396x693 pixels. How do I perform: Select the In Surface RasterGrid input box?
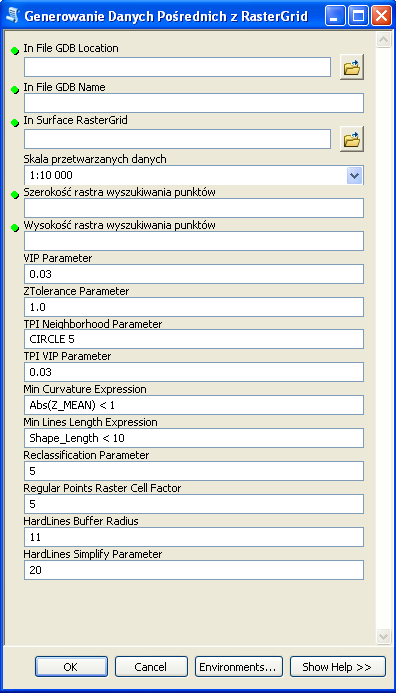[x=177, y=139]
